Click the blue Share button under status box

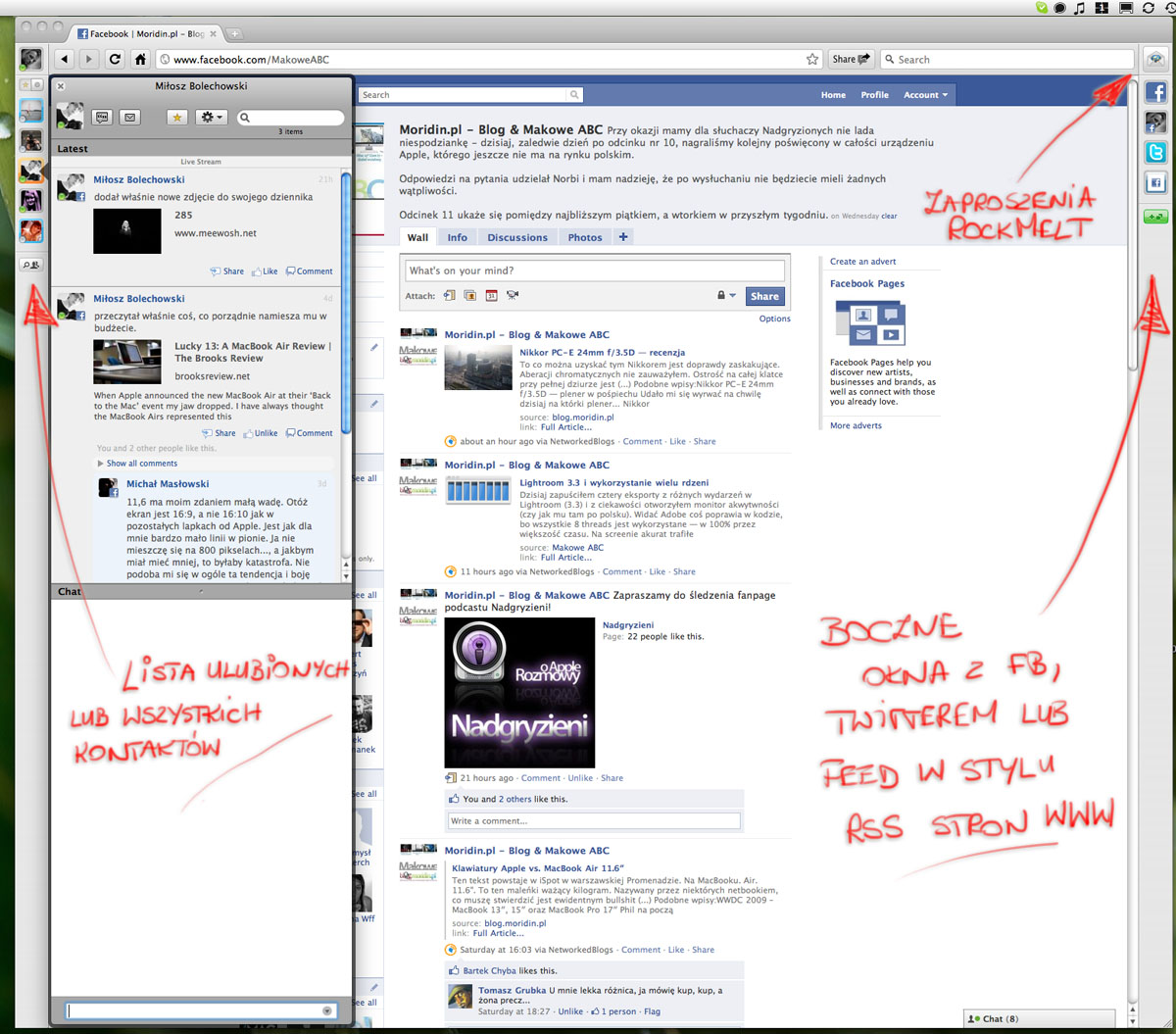point(764,296)
